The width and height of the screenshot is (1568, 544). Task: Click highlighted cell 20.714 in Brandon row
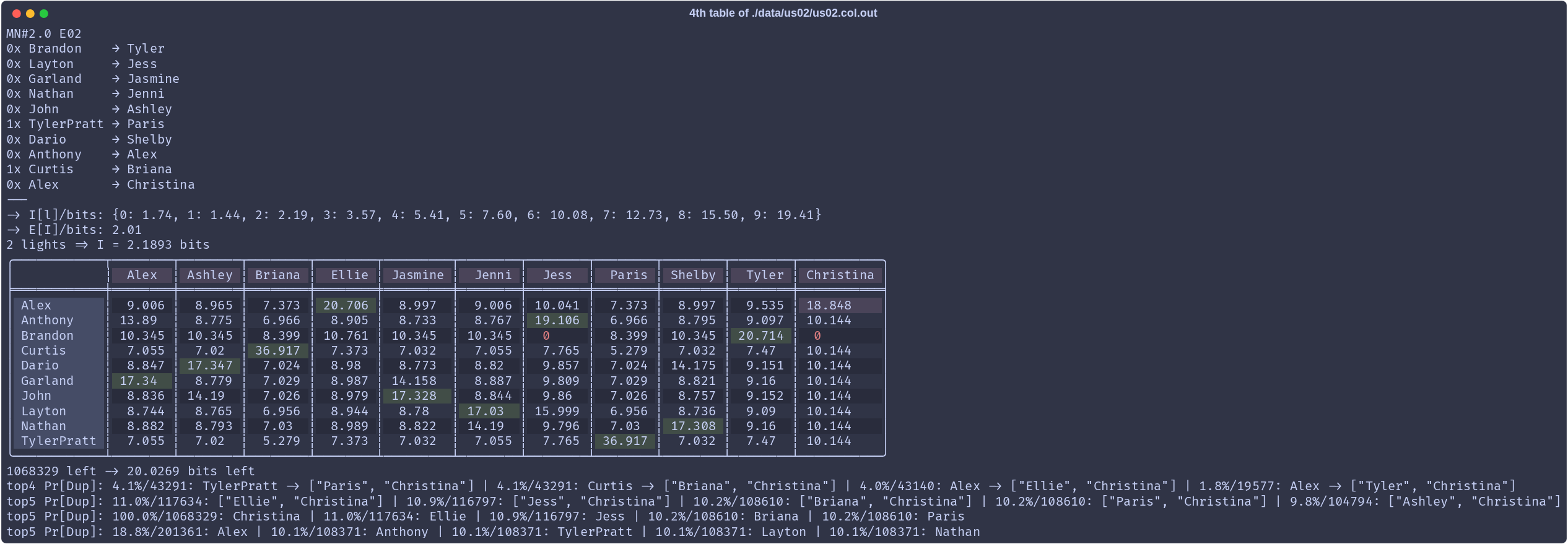(761, 335)
